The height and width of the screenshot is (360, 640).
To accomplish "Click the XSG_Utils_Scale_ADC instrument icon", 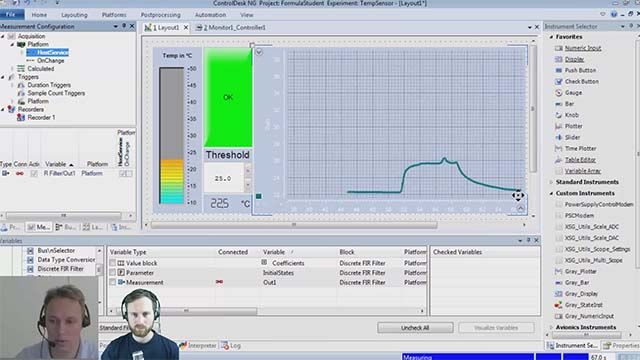I will (559, 227).
